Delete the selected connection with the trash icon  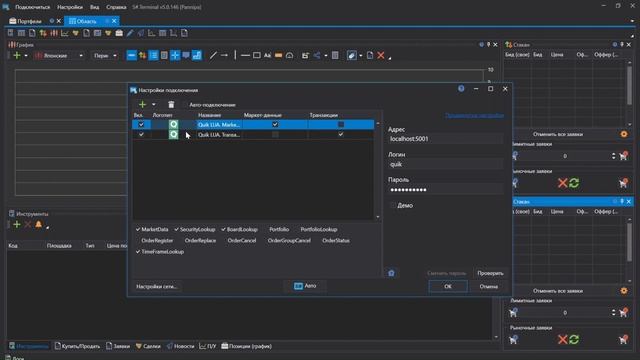(171, 104)
